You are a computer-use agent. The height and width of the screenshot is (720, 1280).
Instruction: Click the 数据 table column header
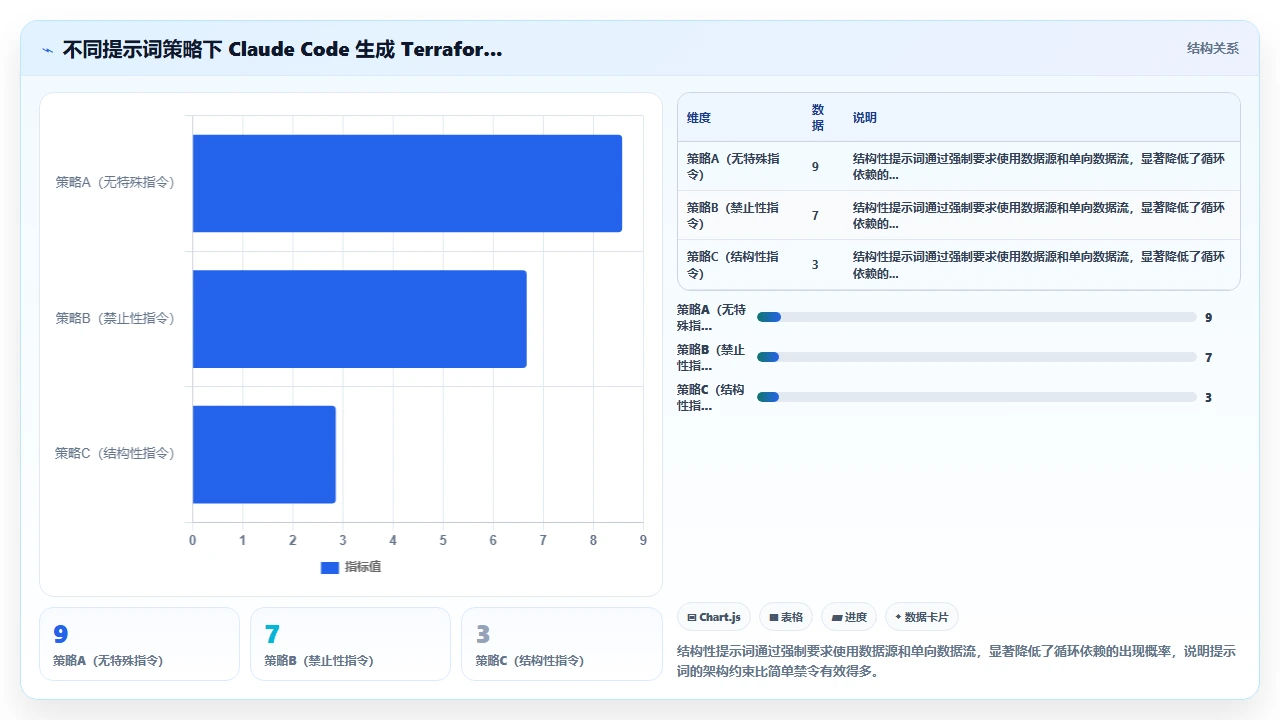(818, 118)
